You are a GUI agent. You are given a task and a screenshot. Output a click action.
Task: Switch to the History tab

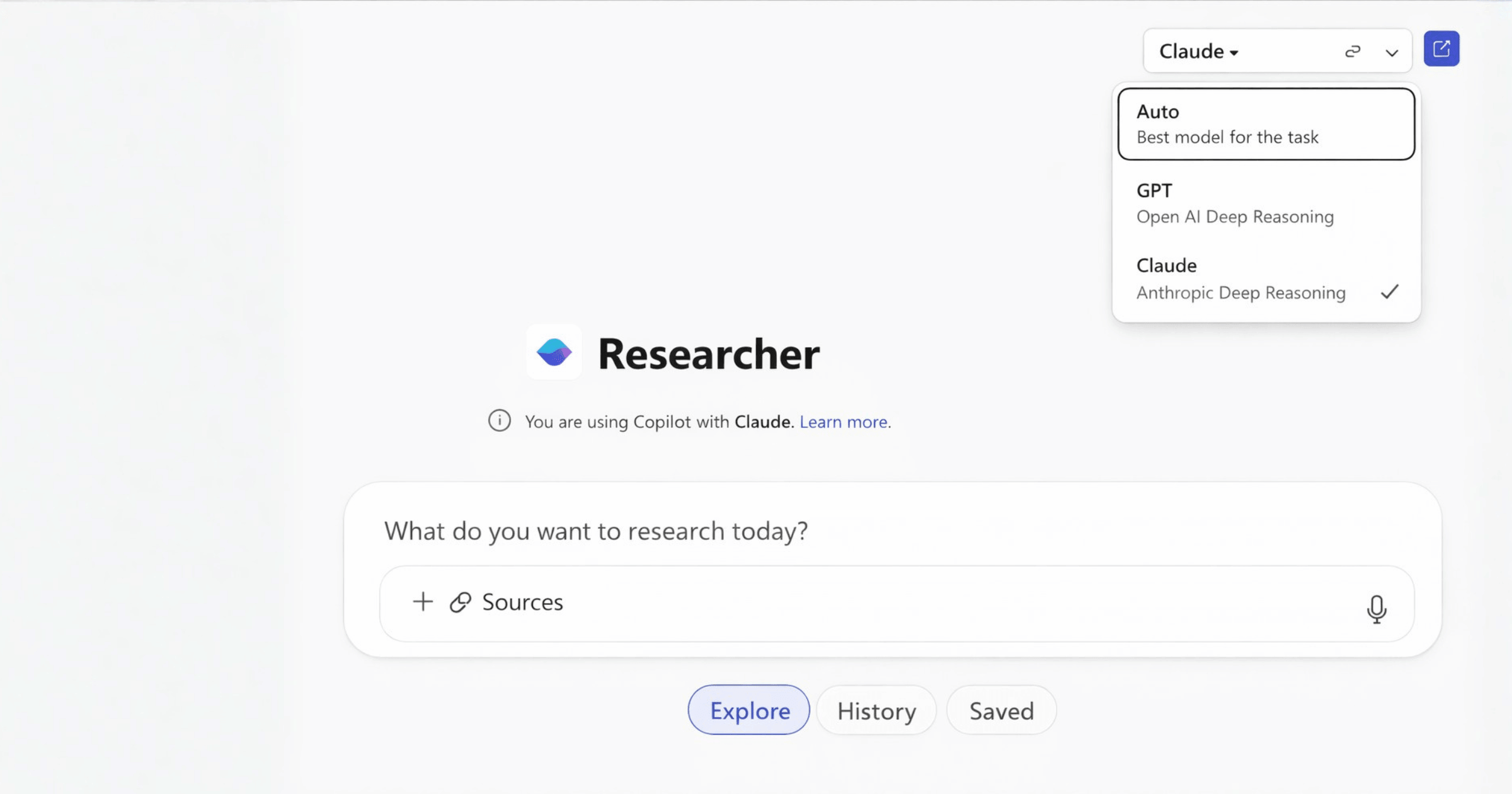click(876, 711)
